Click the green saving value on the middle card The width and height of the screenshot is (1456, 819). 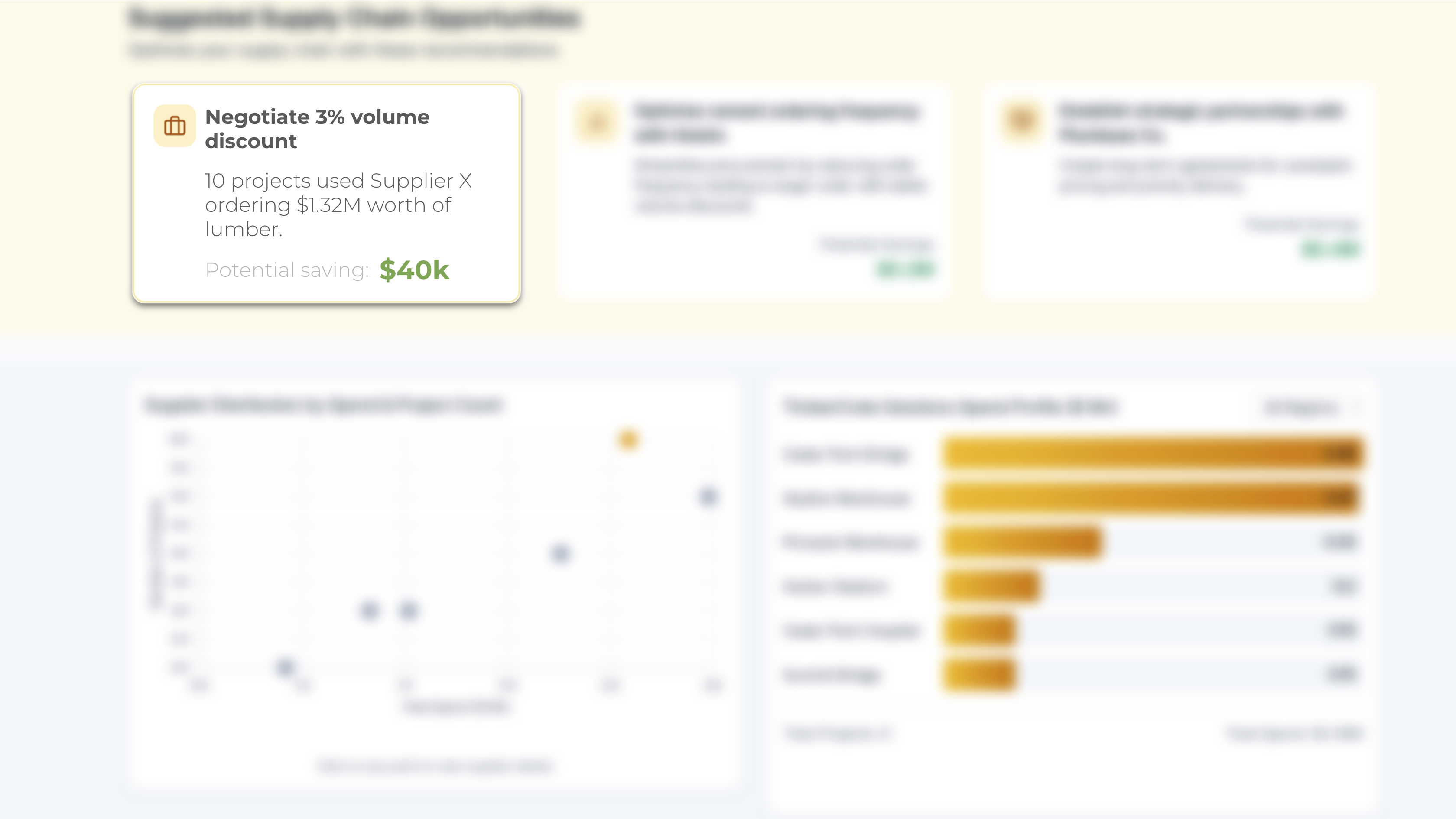(x=906, y=270)
